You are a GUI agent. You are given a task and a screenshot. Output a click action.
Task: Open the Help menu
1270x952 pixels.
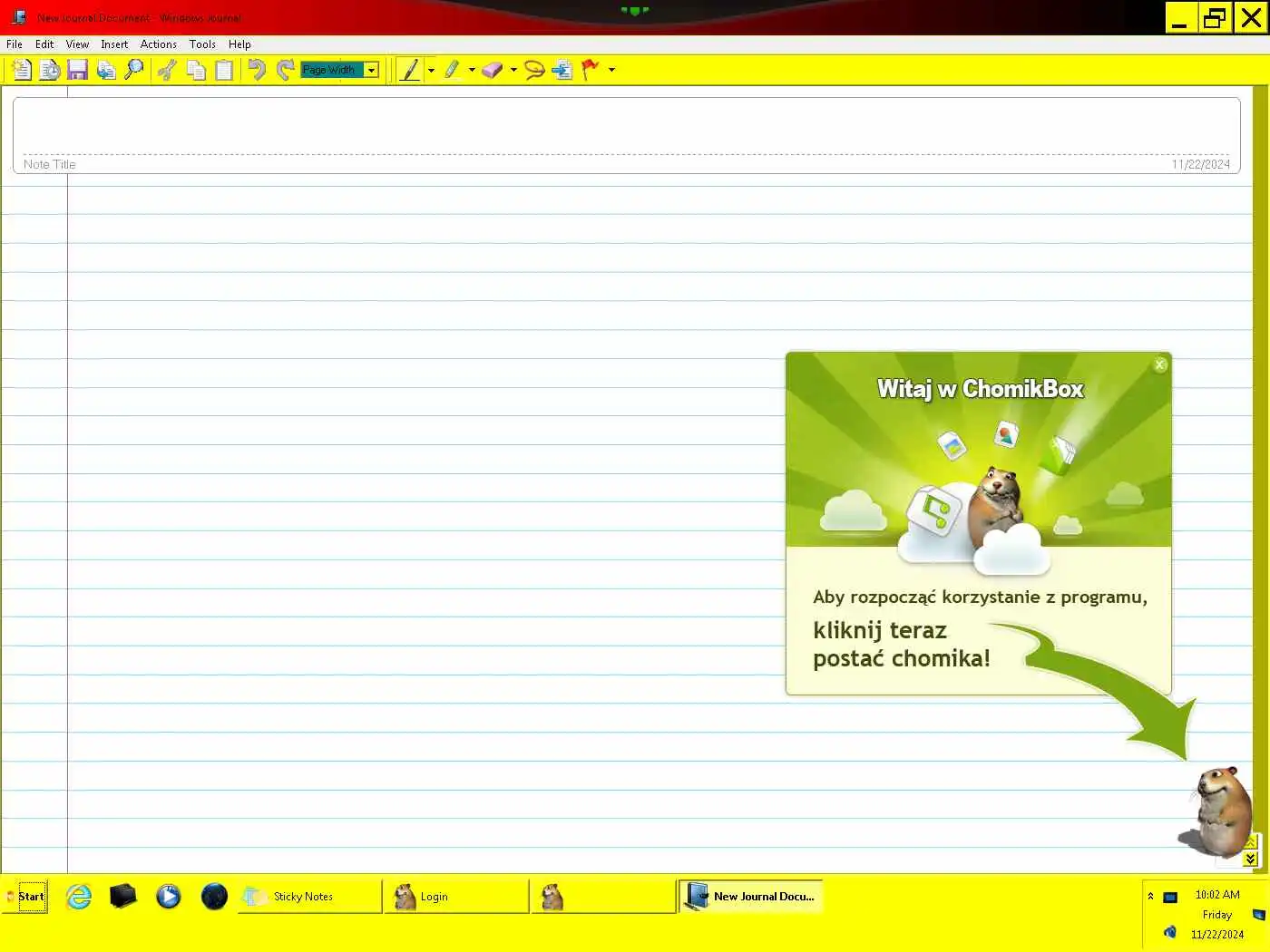[x=239, y=44]
